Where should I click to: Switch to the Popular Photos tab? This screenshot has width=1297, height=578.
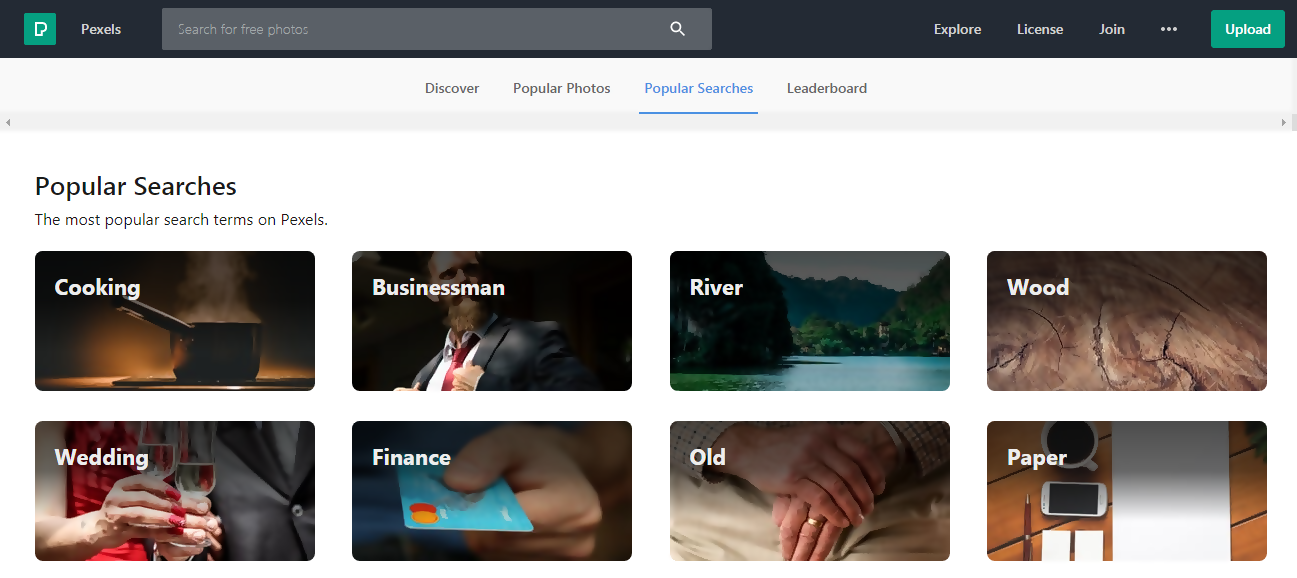point(562,88)
